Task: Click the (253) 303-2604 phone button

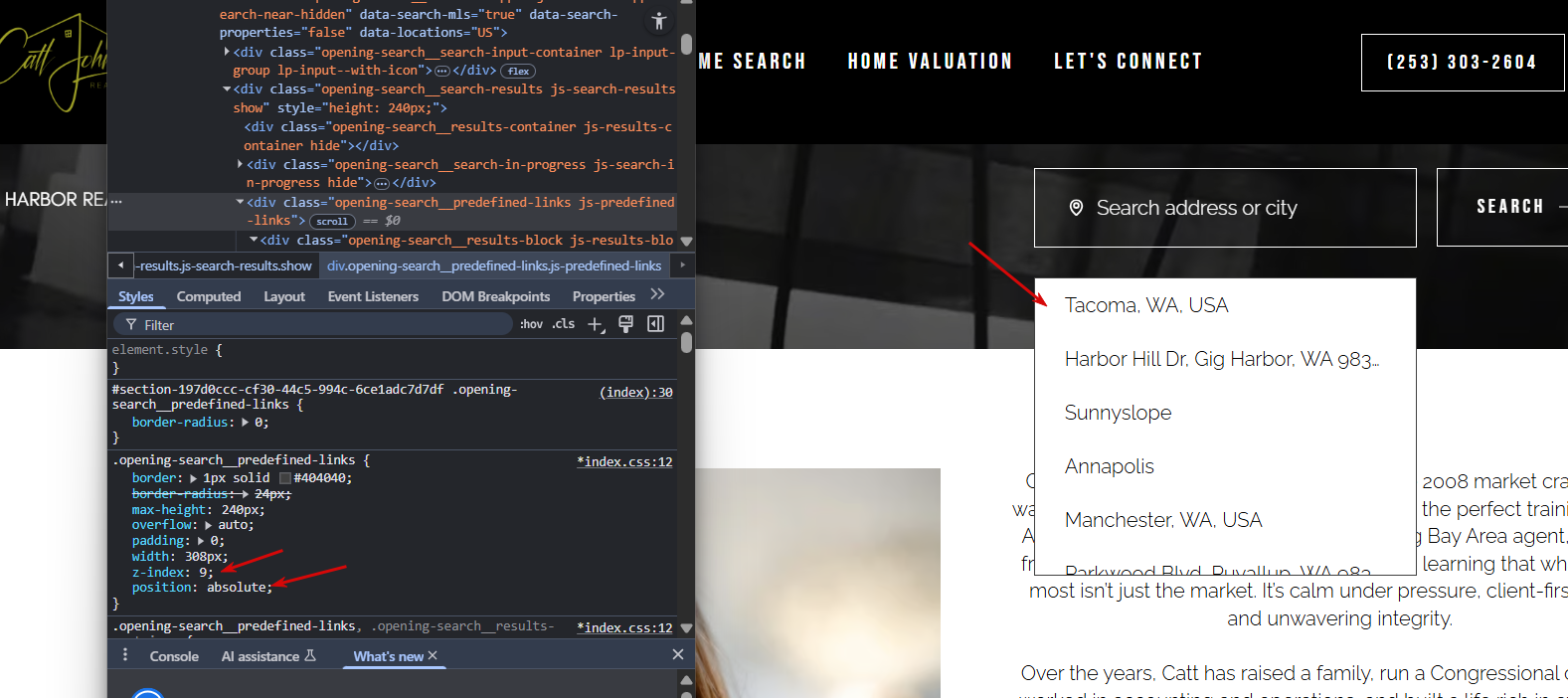Action: click(x=1463, y=63)
